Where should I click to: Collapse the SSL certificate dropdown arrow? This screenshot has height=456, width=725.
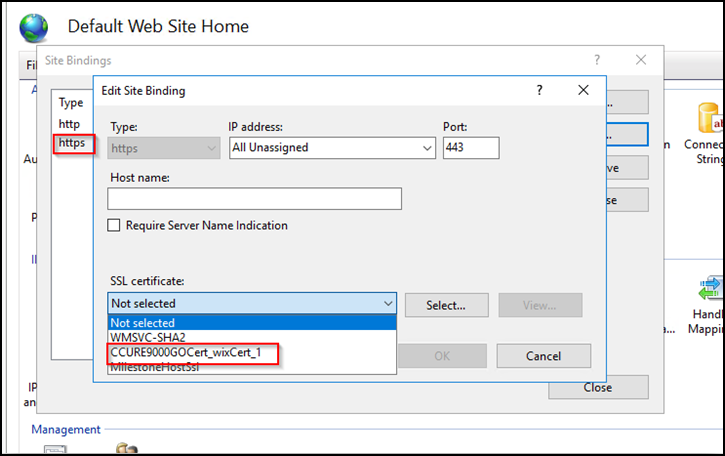pyautogui.click(x=387, y=303)
